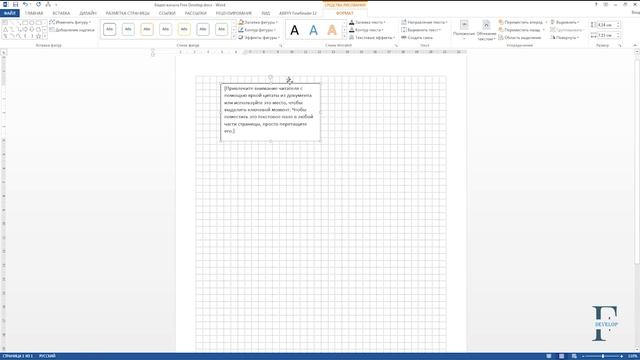Switch to the ВИД tab

tap(266, 13)
